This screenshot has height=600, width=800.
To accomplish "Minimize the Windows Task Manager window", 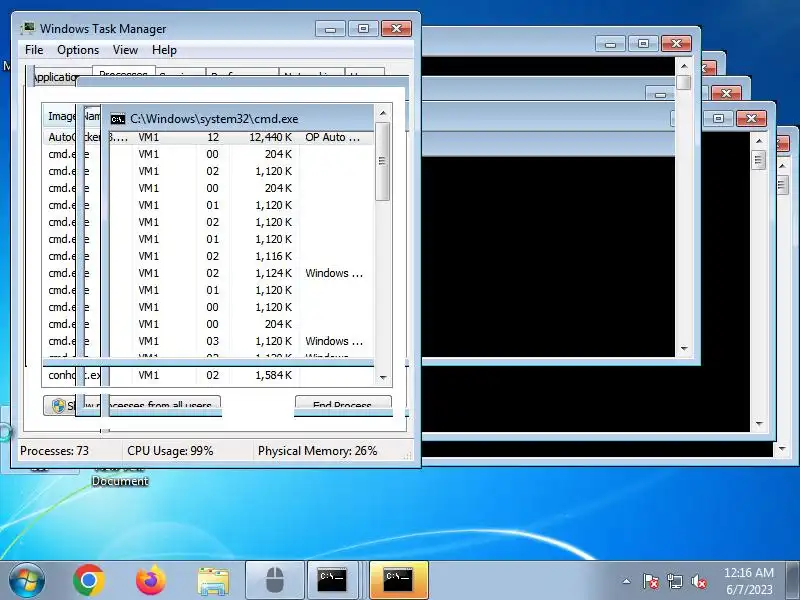I will tap(330, 29).
